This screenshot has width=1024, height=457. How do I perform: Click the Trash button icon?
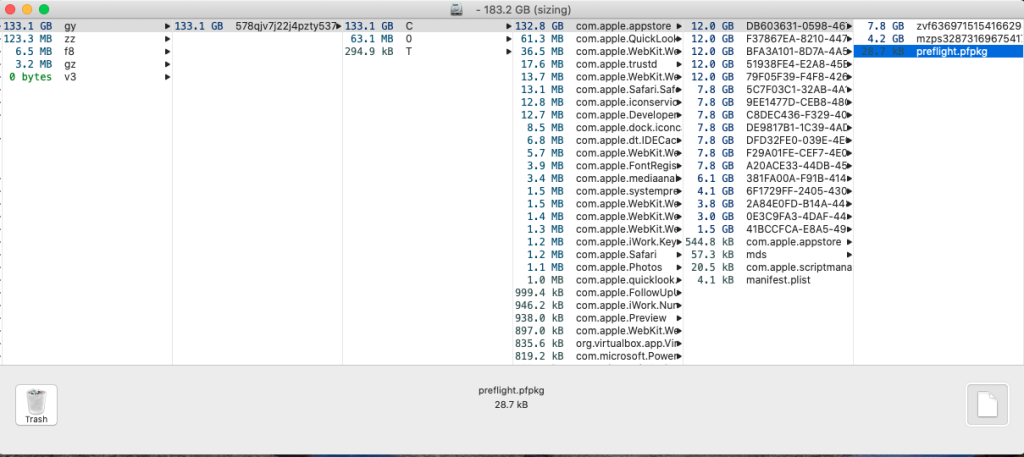click(36, 404)
